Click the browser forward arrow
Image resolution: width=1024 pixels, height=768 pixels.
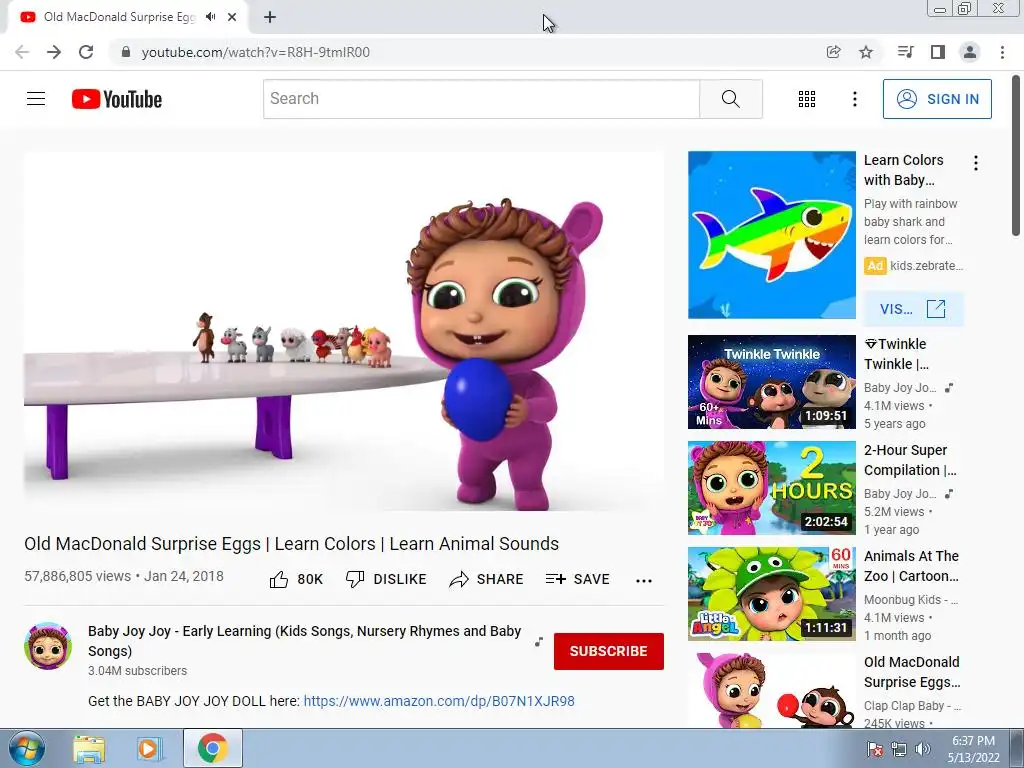[54, 52]
